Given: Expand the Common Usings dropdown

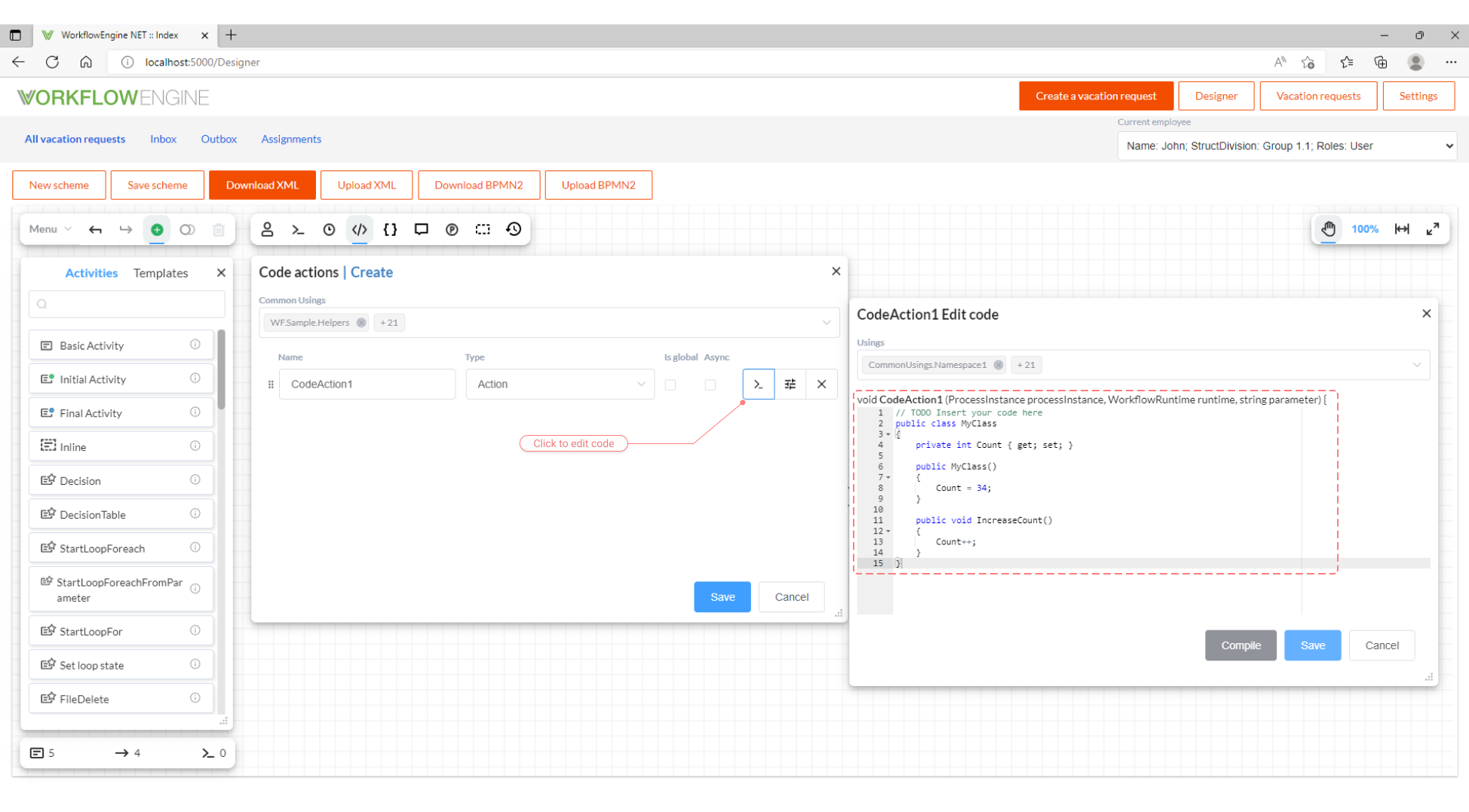Looking at the screenshot, I should point(827,323).
